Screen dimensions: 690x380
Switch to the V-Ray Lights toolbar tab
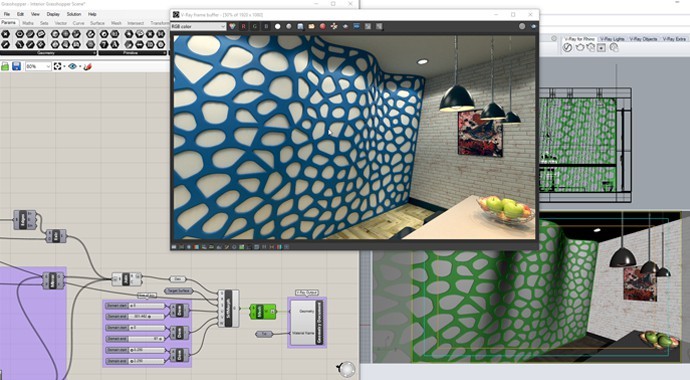tap(613, 39)
